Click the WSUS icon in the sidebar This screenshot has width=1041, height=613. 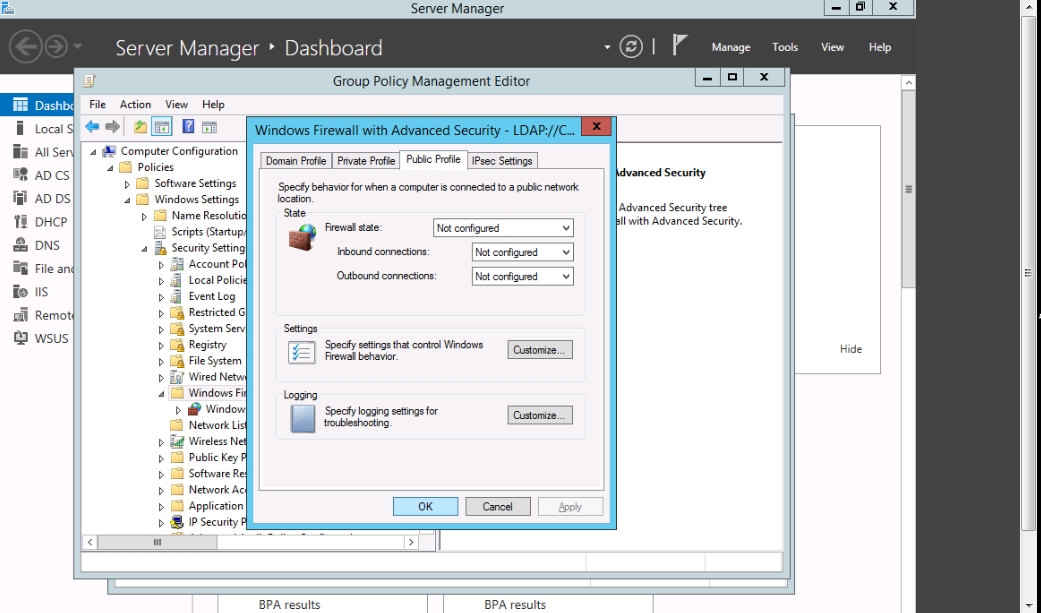20,338
